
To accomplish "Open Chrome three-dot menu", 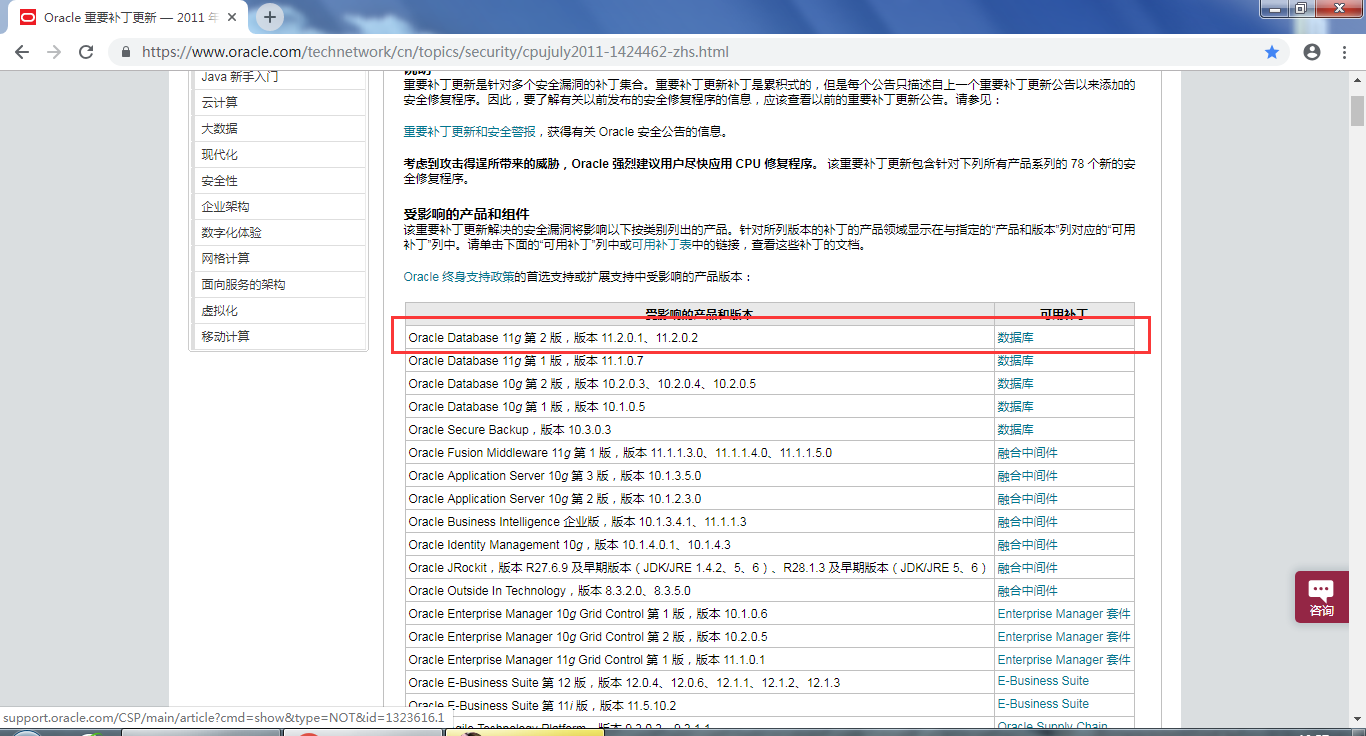I will (x=1344, y=52).
